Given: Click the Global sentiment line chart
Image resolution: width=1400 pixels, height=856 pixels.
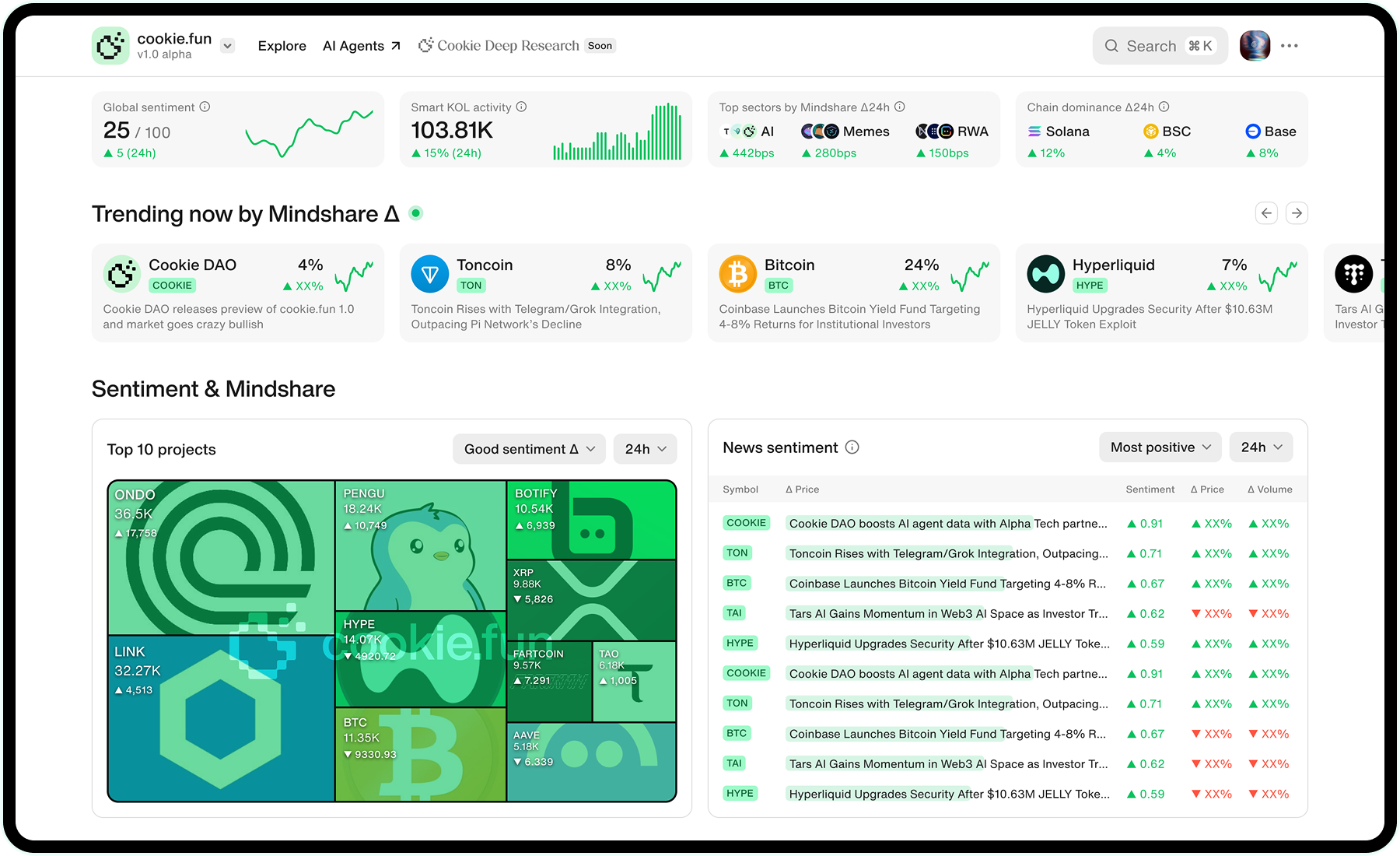Looking at the screenshot, I should point(310,133).
